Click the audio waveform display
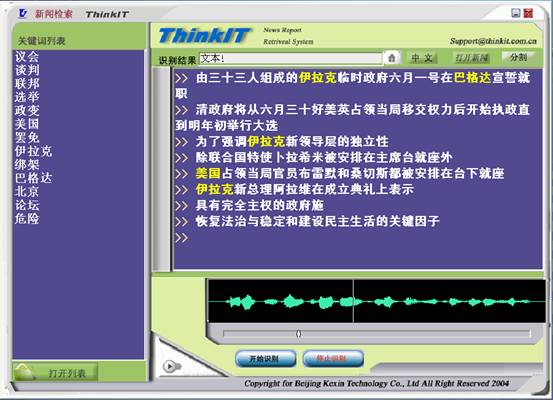This screenshot has height=400, width=553. [x=377, y=301]
